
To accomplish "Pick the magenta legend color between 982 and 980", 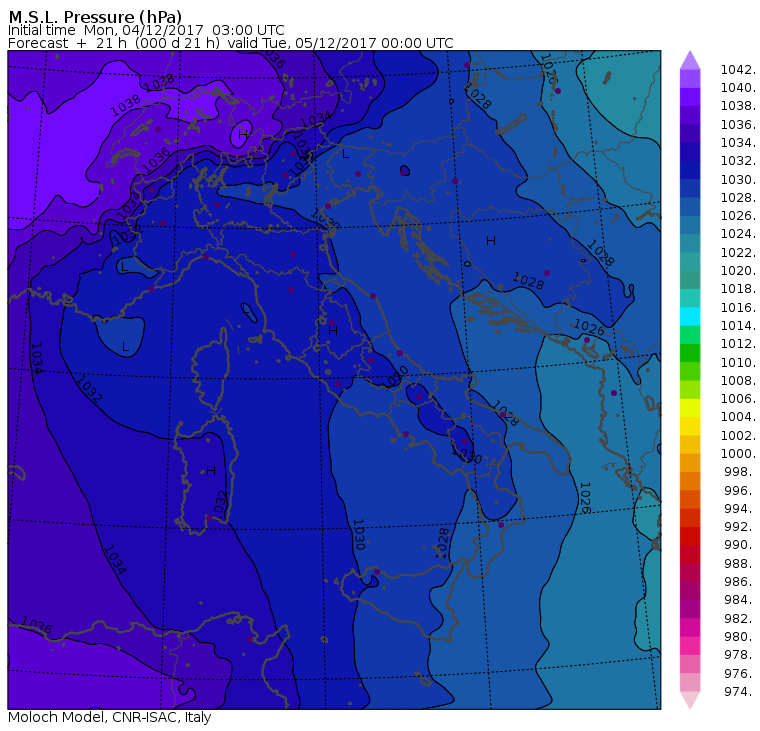I will [690, 627].
